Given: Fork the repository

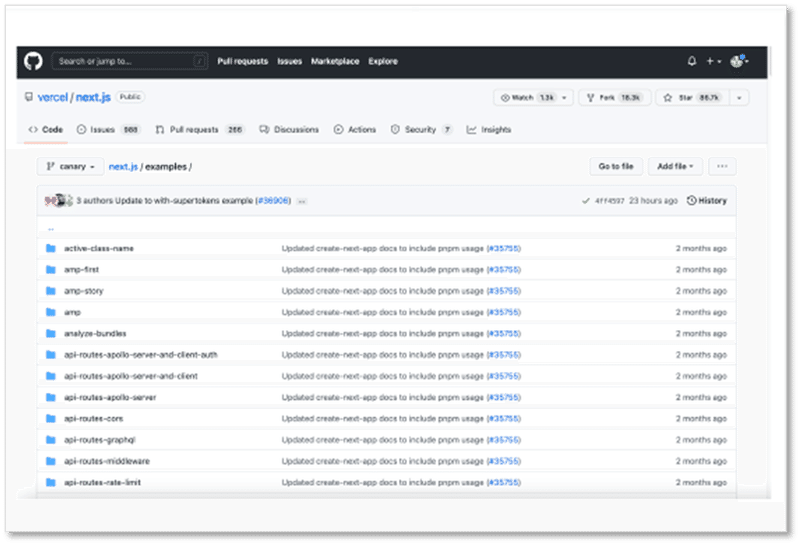Looking at the screenshot, I should [x=614, y=97].
